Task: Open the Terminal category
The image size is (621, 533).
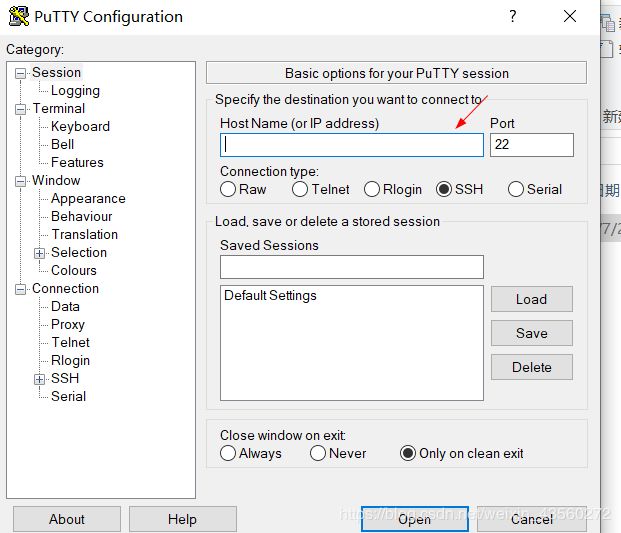Action: point(59,109)
